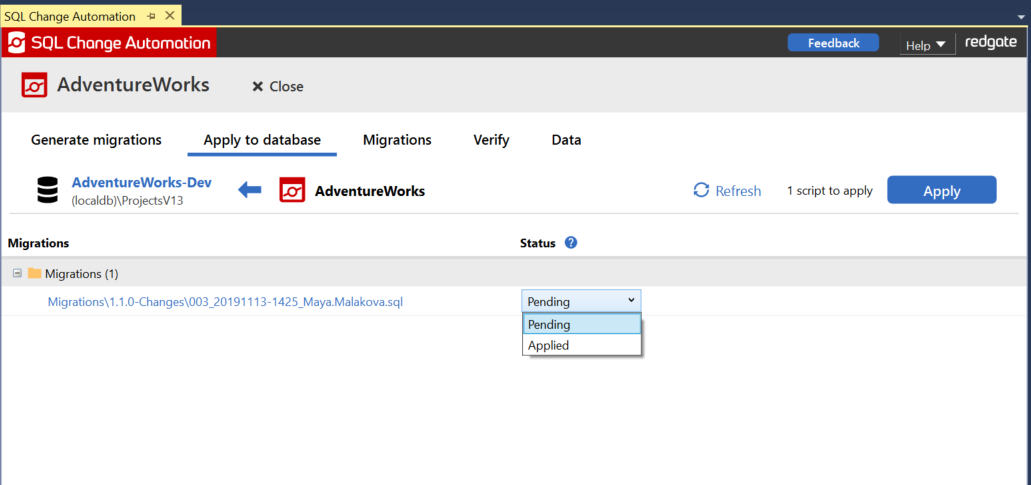Click the SQL Change Automation logo icon
The image size is (1031, 485).
[x=15, y=43]
